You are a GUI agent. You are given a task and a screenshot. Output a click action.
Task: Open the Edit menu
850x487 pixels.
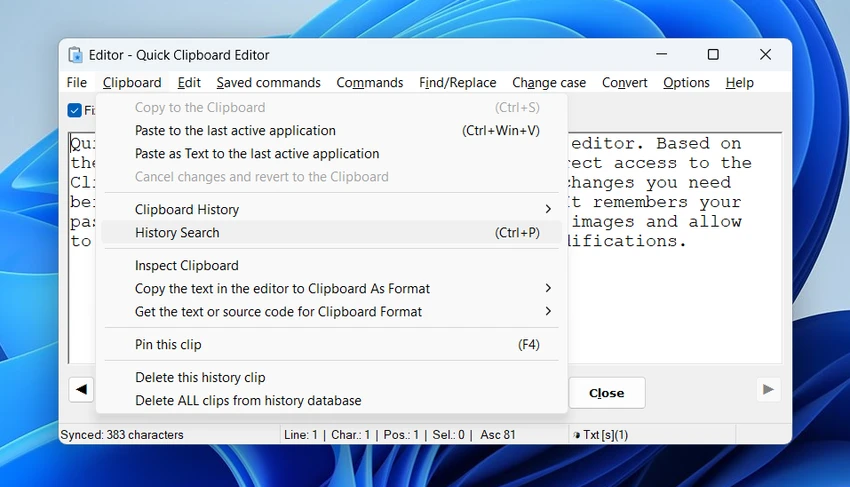[x=189, y=82]
